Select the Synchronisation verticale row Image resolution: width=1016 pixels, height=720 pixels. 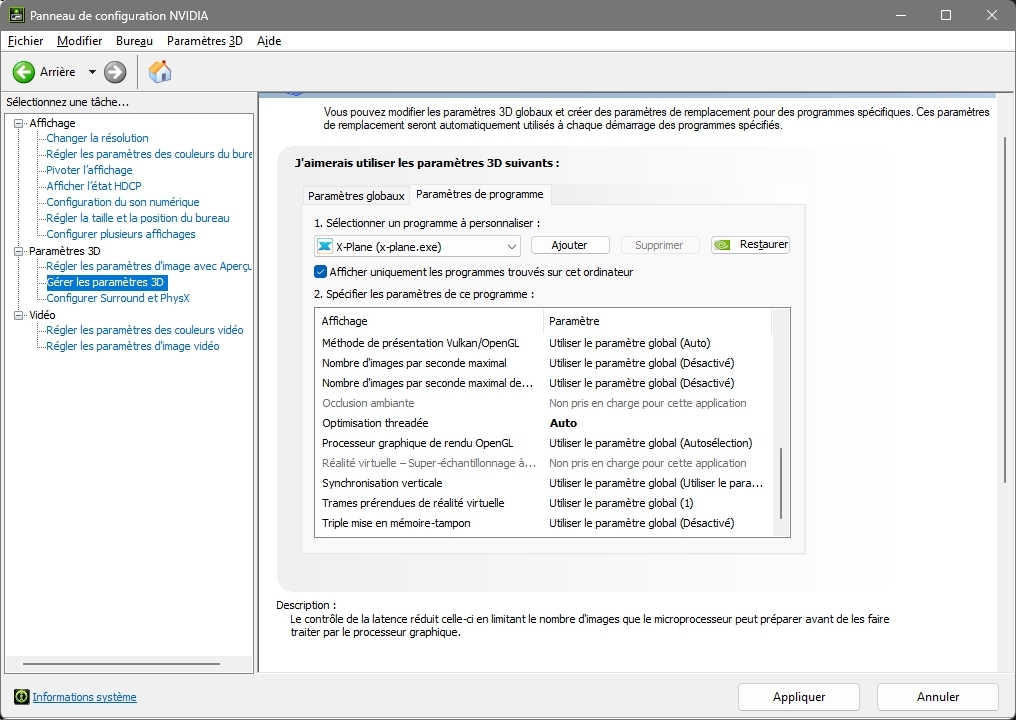[544, 483]
